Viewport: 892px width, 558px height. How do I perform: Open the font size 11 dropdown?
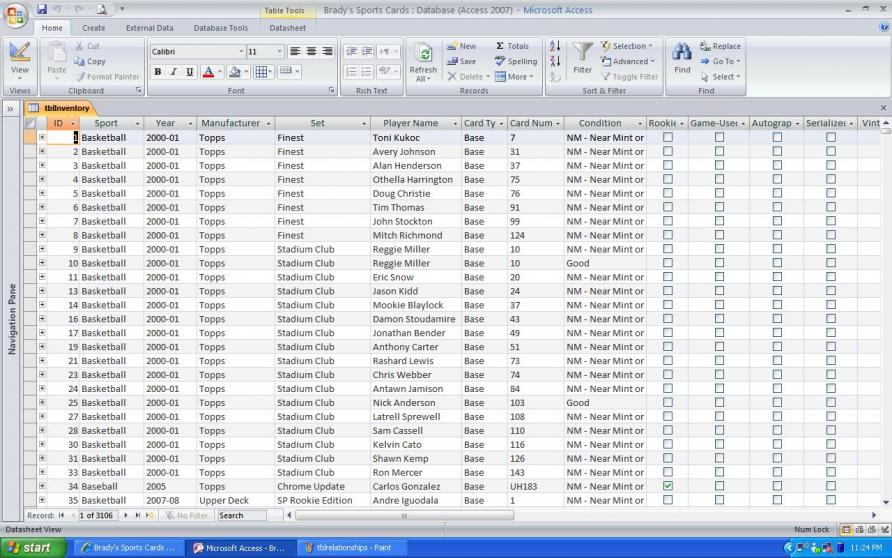click(x=280, y=52)
